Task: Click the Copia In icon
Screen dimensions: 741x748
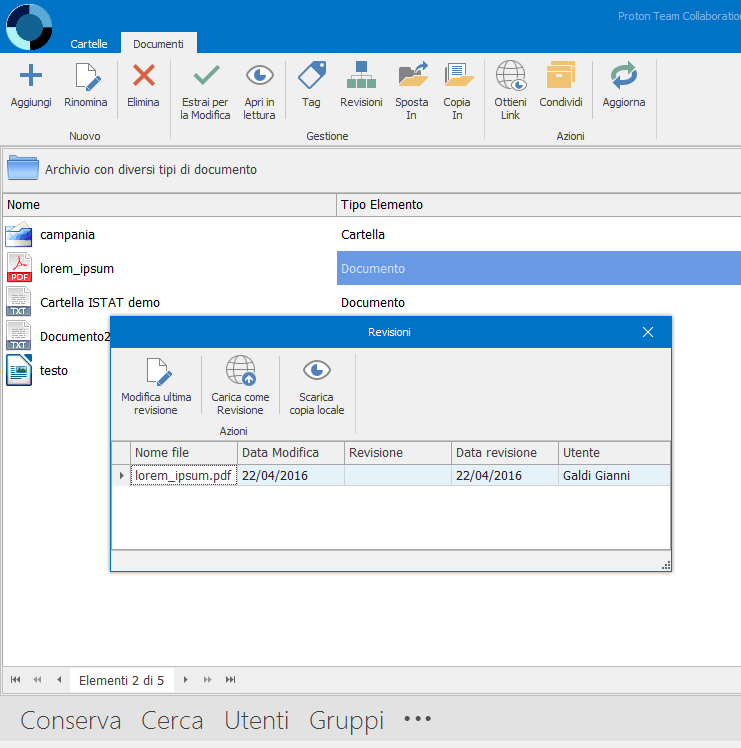Action: [x=458, y=75]
